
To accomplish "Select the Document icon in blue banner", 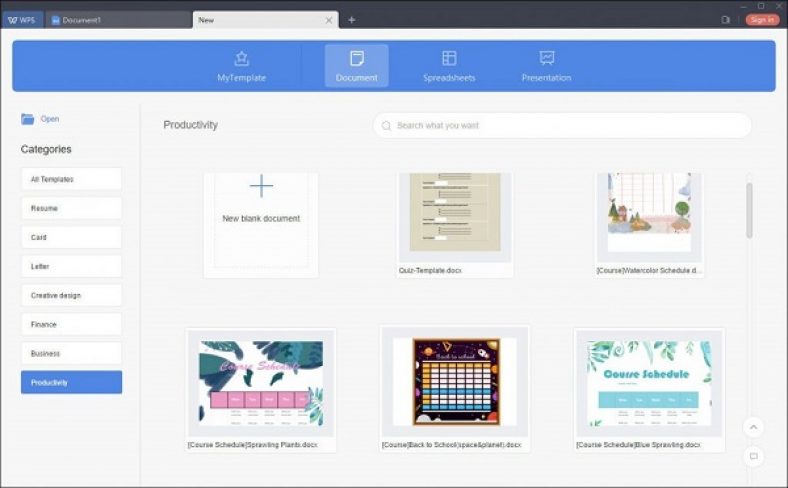I will pos(357,58).
